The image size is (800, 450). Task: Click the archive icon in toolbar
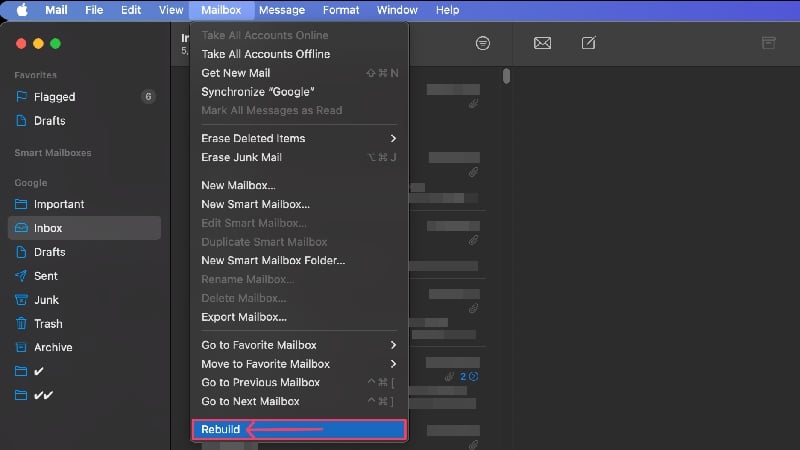pos(768,43)
